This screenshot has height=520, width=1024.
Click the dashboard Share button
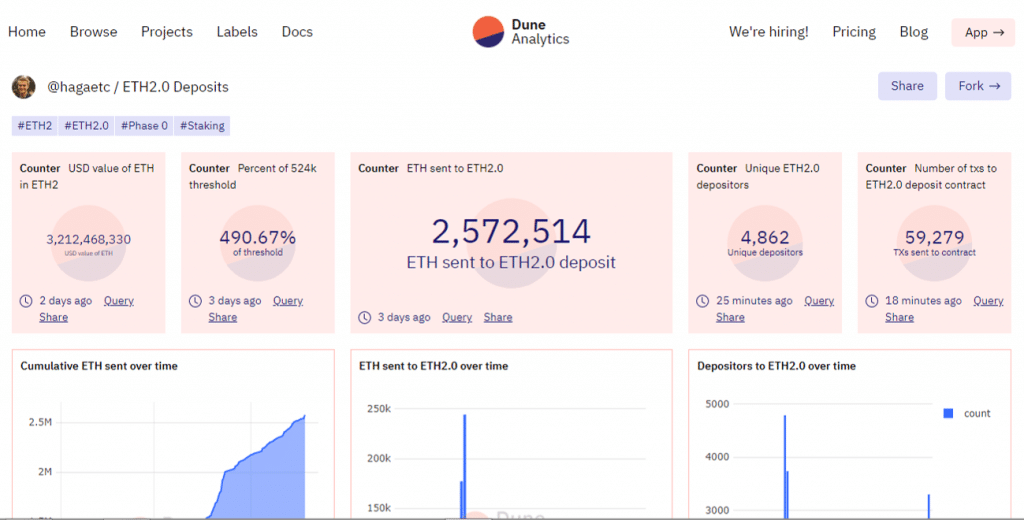907,86
